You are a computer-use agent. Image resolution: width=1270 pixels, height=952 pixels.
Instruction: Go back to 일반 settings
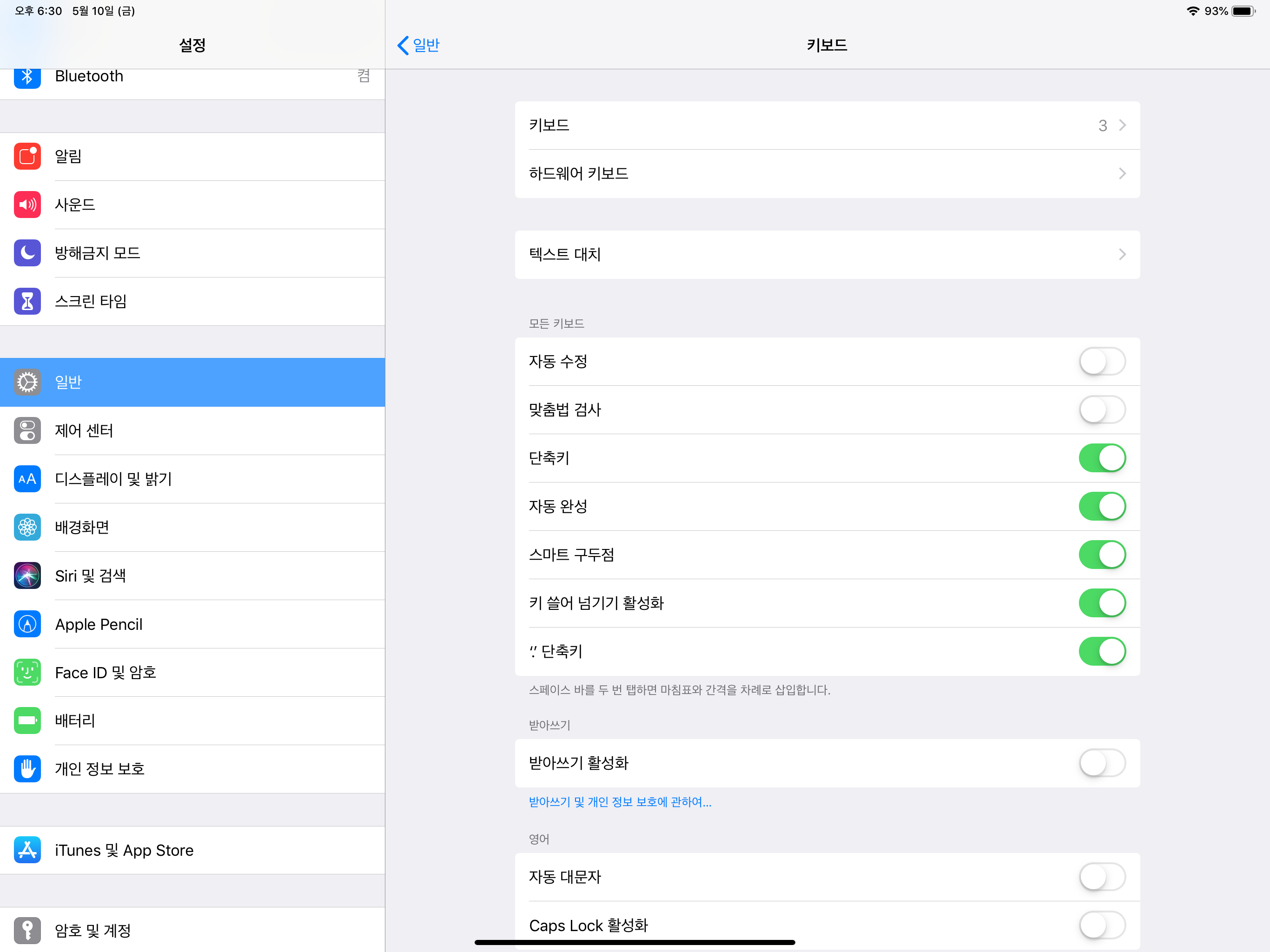pos(418,45)
